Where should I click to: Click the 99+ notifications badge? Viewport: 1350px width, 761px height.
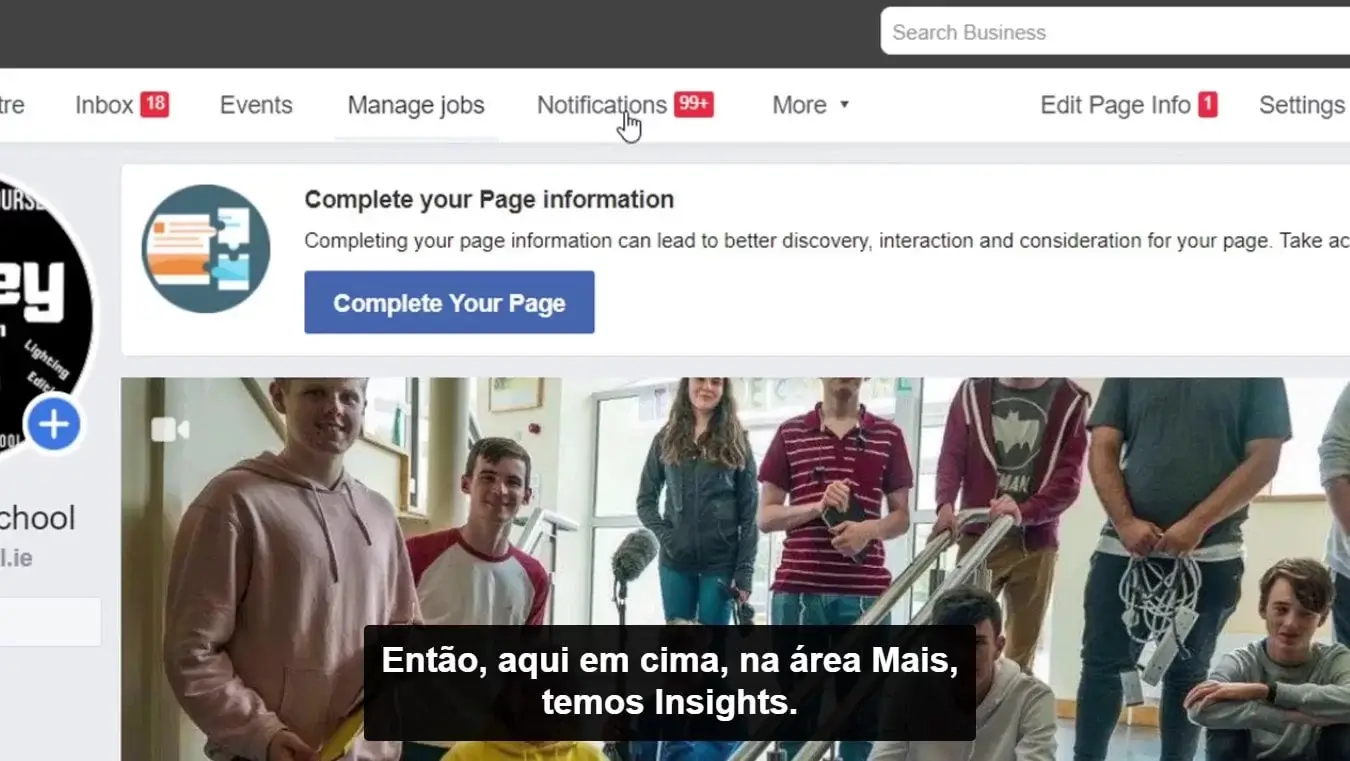(694, 104)
